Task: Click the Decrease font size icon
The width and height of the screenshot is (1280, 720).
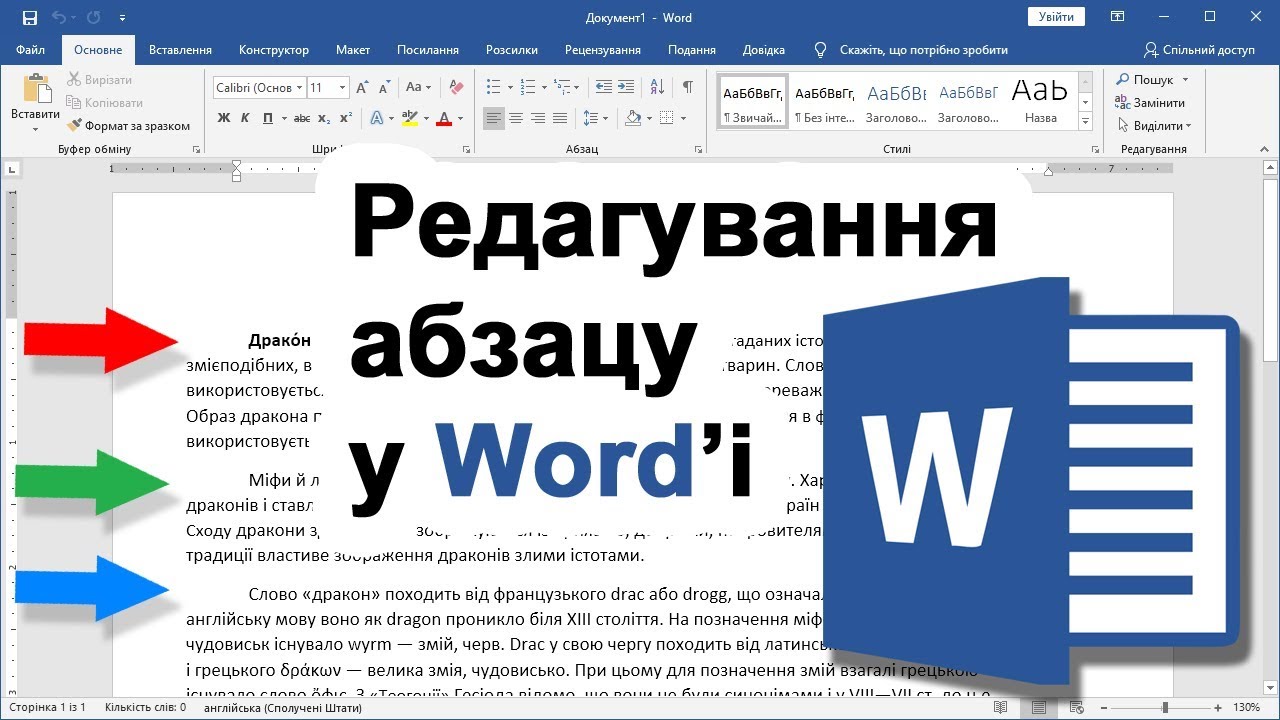Action: click(x=386, y=88)
